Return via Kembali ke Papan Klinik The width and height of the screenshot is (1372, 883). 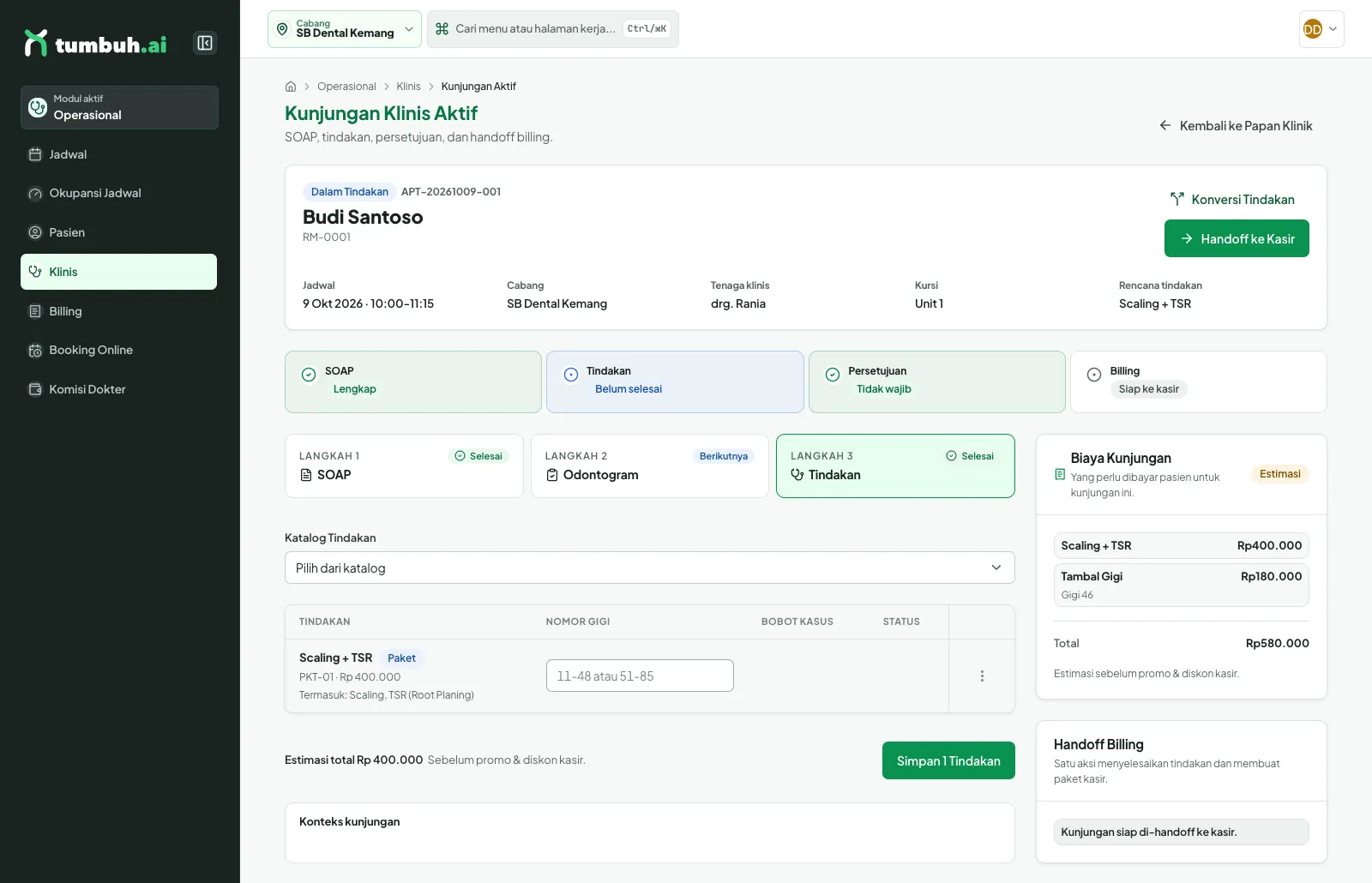tap(1236, 126)
